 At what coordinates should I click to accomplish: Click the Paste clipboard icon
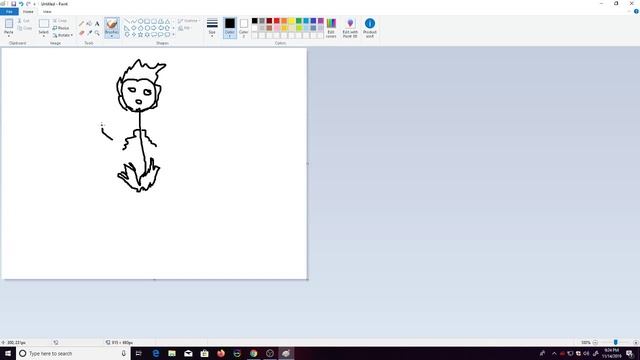point(9,24)
